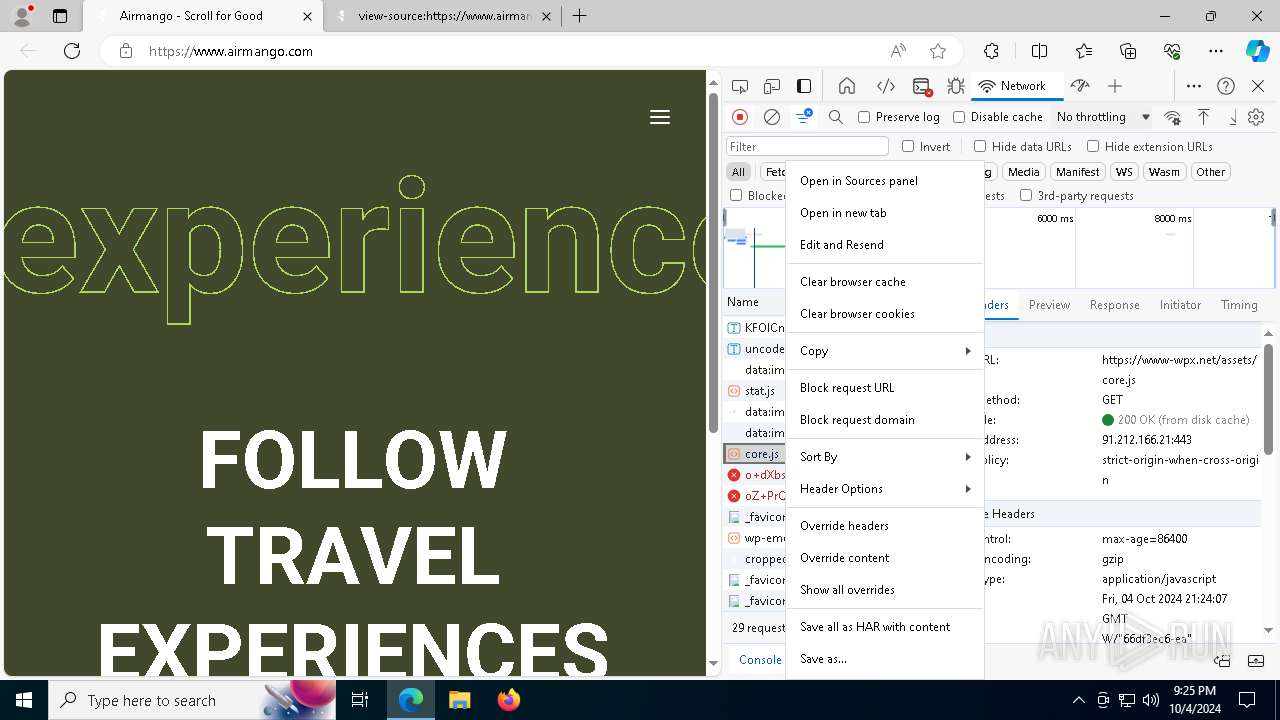Select Show all overrides
This screenshot has height=720, width=1280.
point(885,590)
